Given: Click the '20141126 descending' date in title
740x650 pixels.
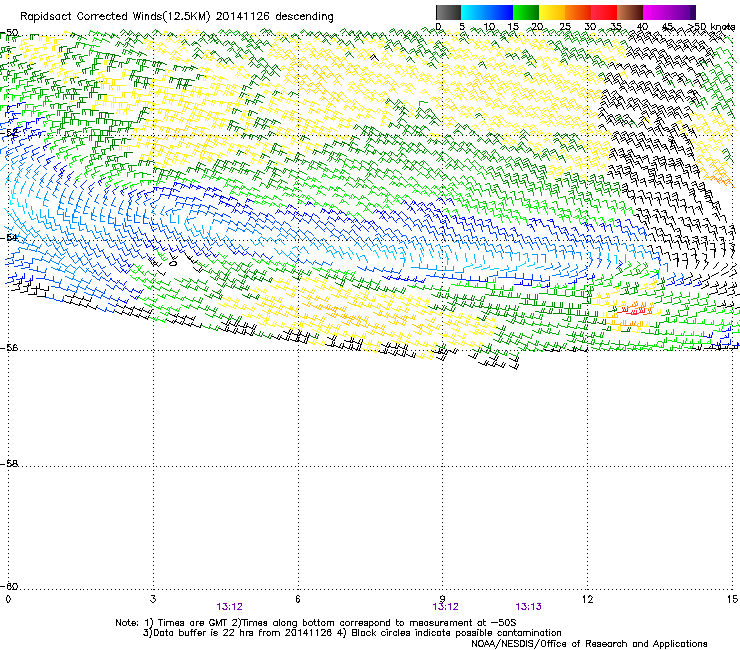Looking at the screenshot, I should [x=274, y=17].
